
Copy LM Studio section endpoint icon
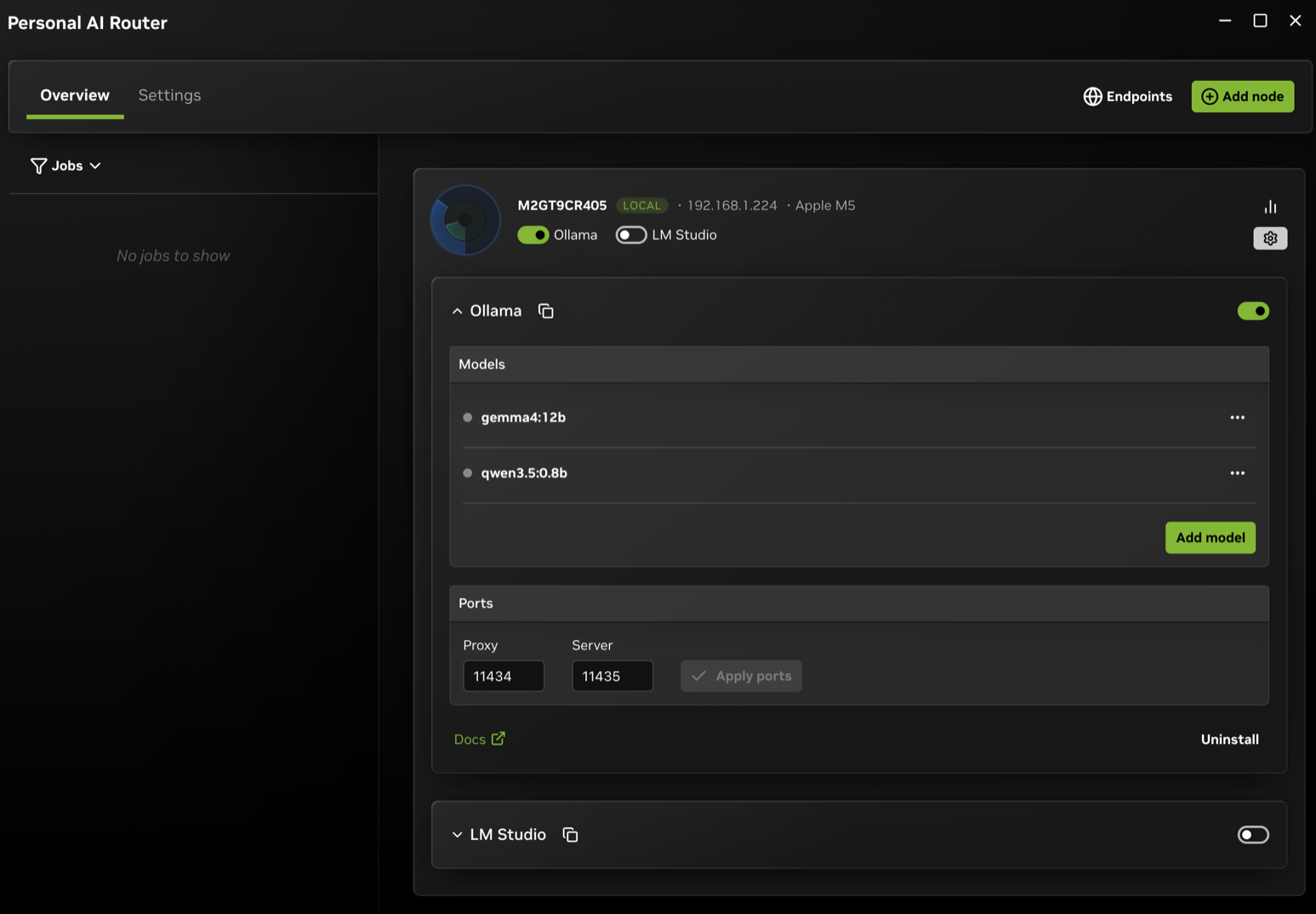click(570, 835)
